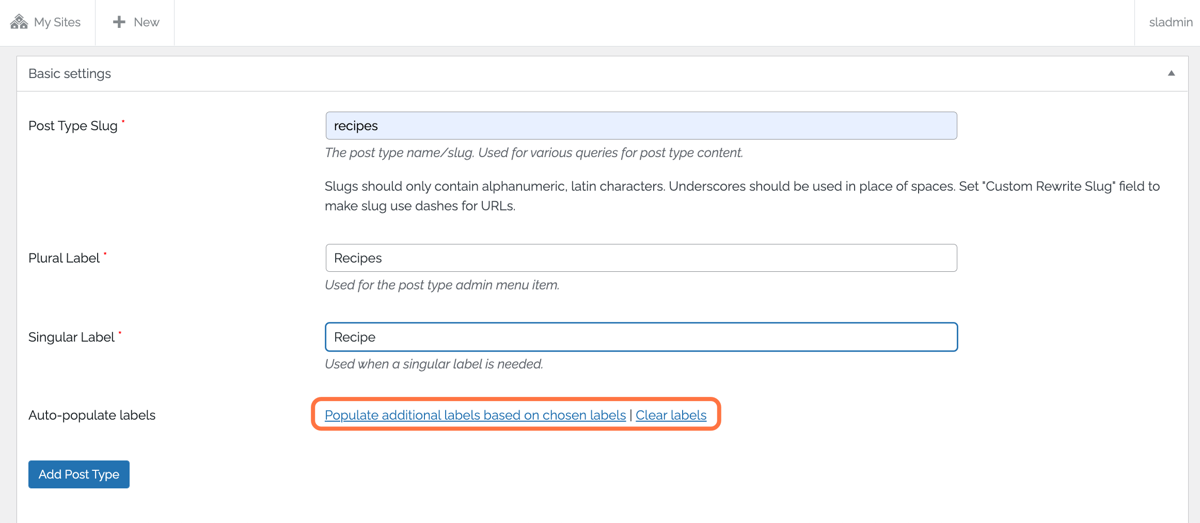
Task: Click the admin menu item help text
Action: pyautogui.click(x=442, y=285)
